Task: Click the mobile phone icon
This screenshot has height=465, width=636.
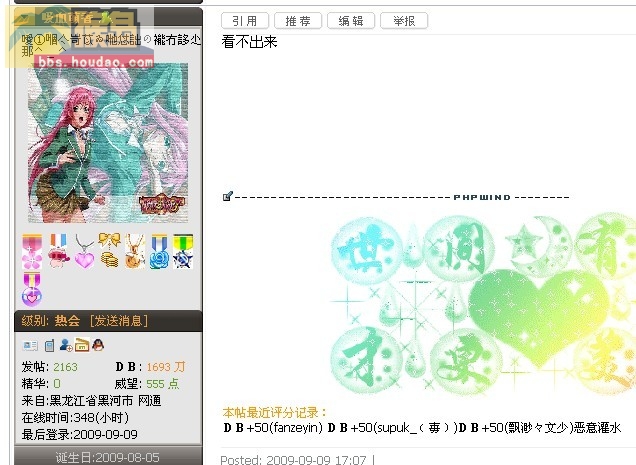Action: (x=49, y=345)
